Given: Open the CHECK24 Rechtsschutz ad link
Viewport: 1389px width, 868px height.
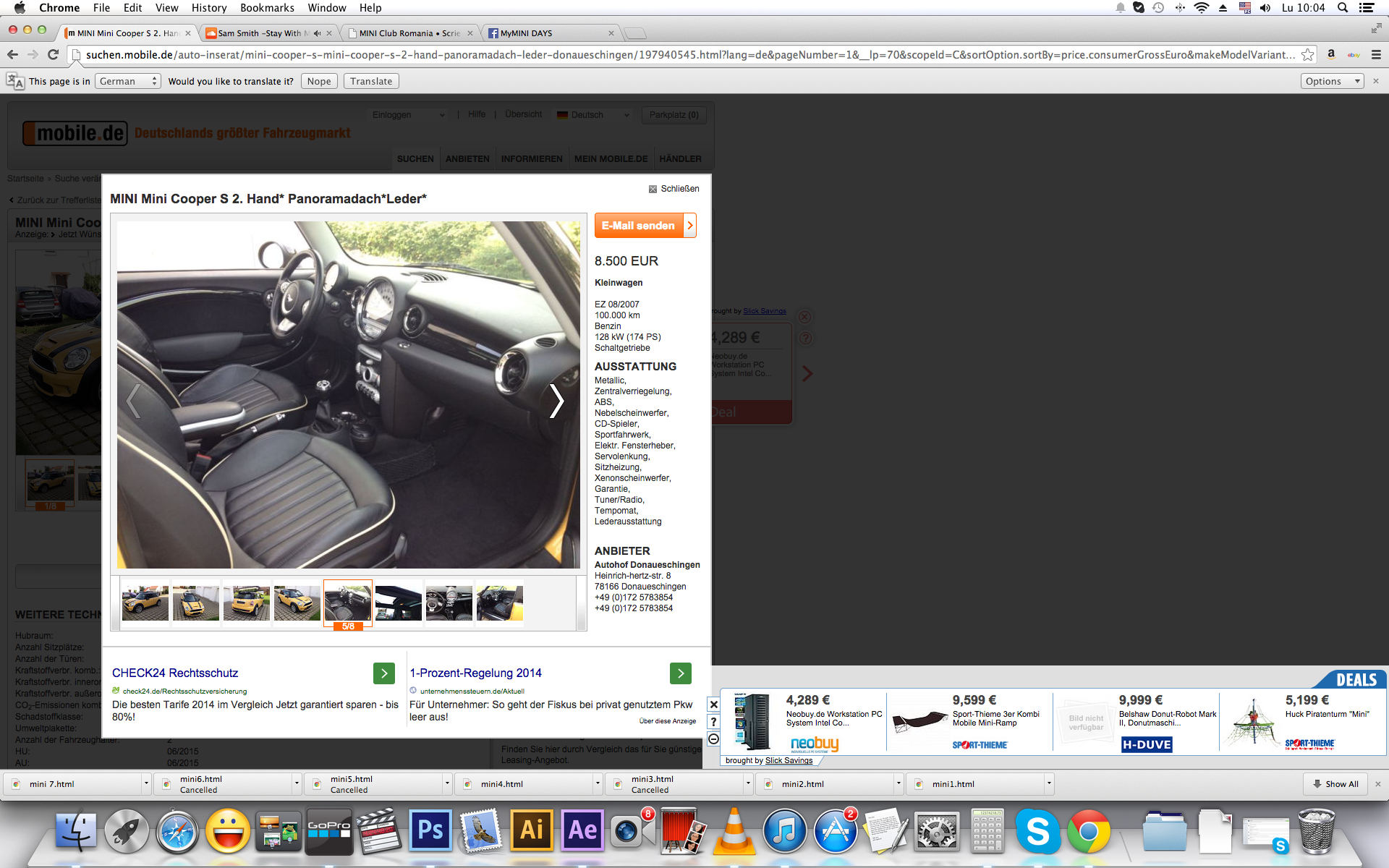Looking at the screenshot, I should (175, 673).
